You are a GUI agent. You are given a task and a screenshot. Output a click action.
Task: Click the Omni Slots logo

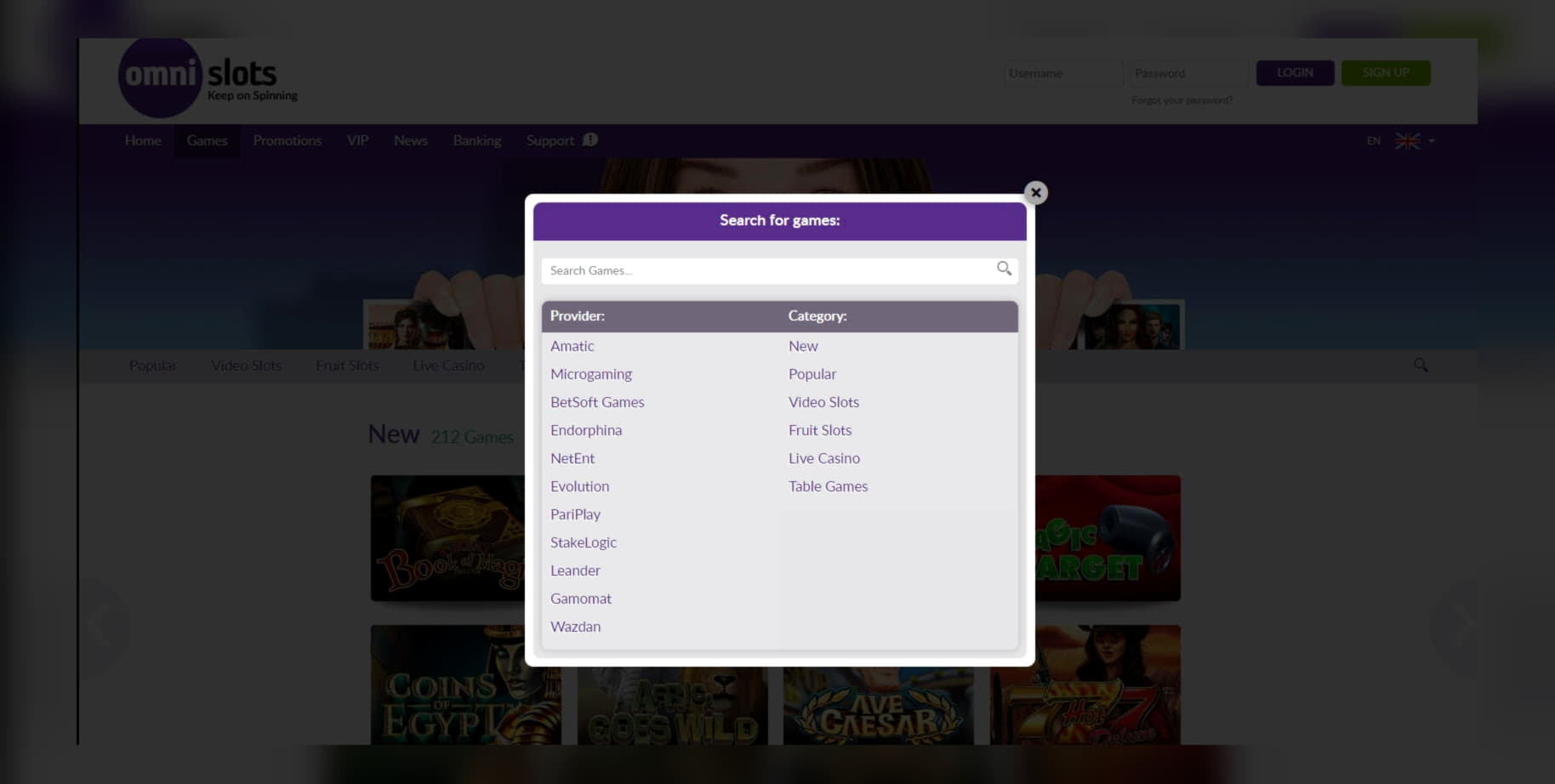[x=208, y=78]
